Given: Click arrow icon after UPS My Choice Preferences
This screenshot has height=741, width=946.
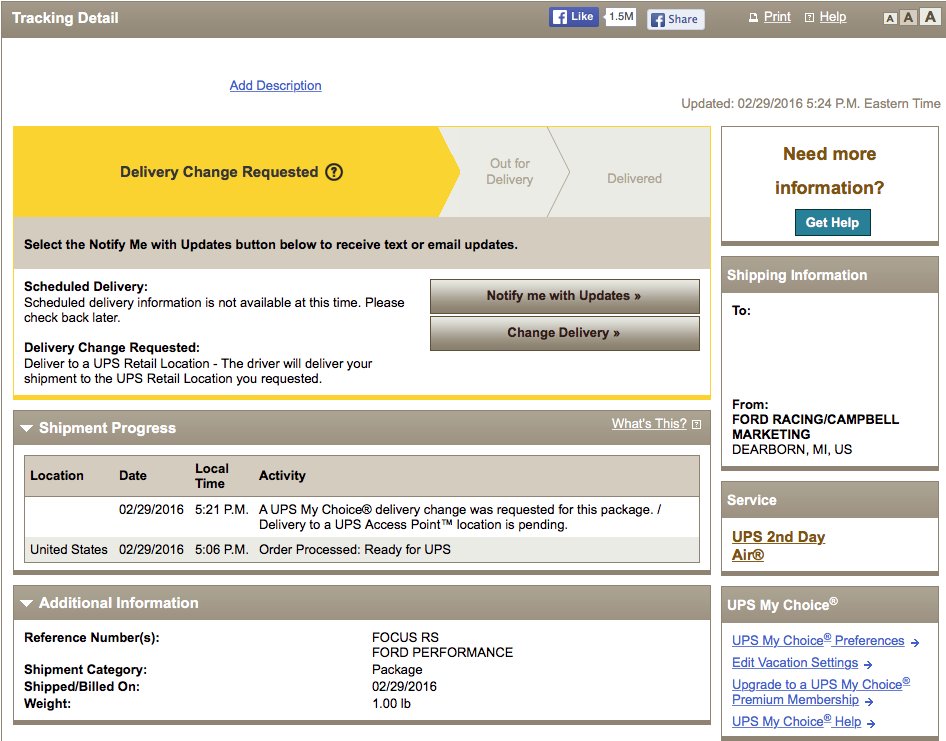Looking at the screenshot, I should coord(915,643).
